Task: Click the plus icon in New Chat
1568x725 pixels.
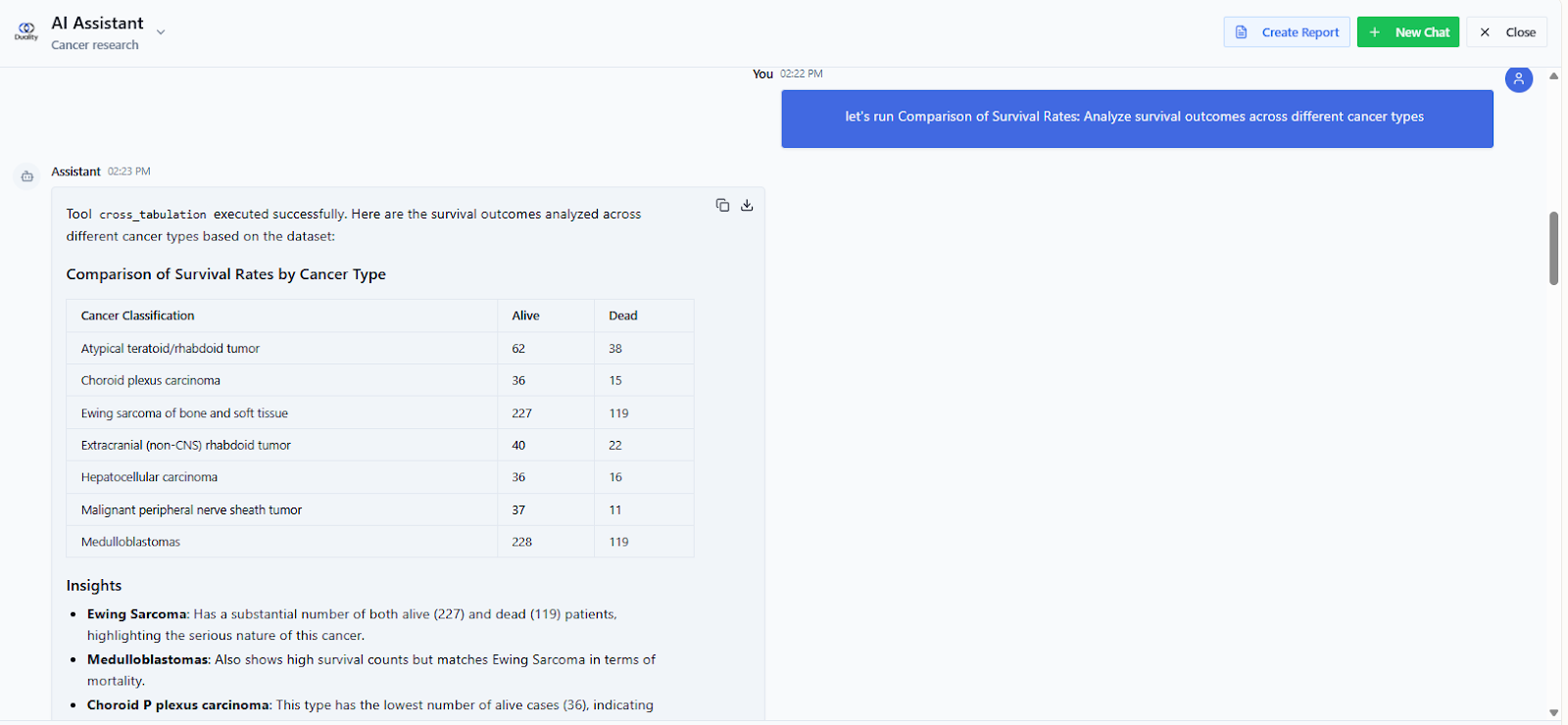Action: pos(1375,32)
